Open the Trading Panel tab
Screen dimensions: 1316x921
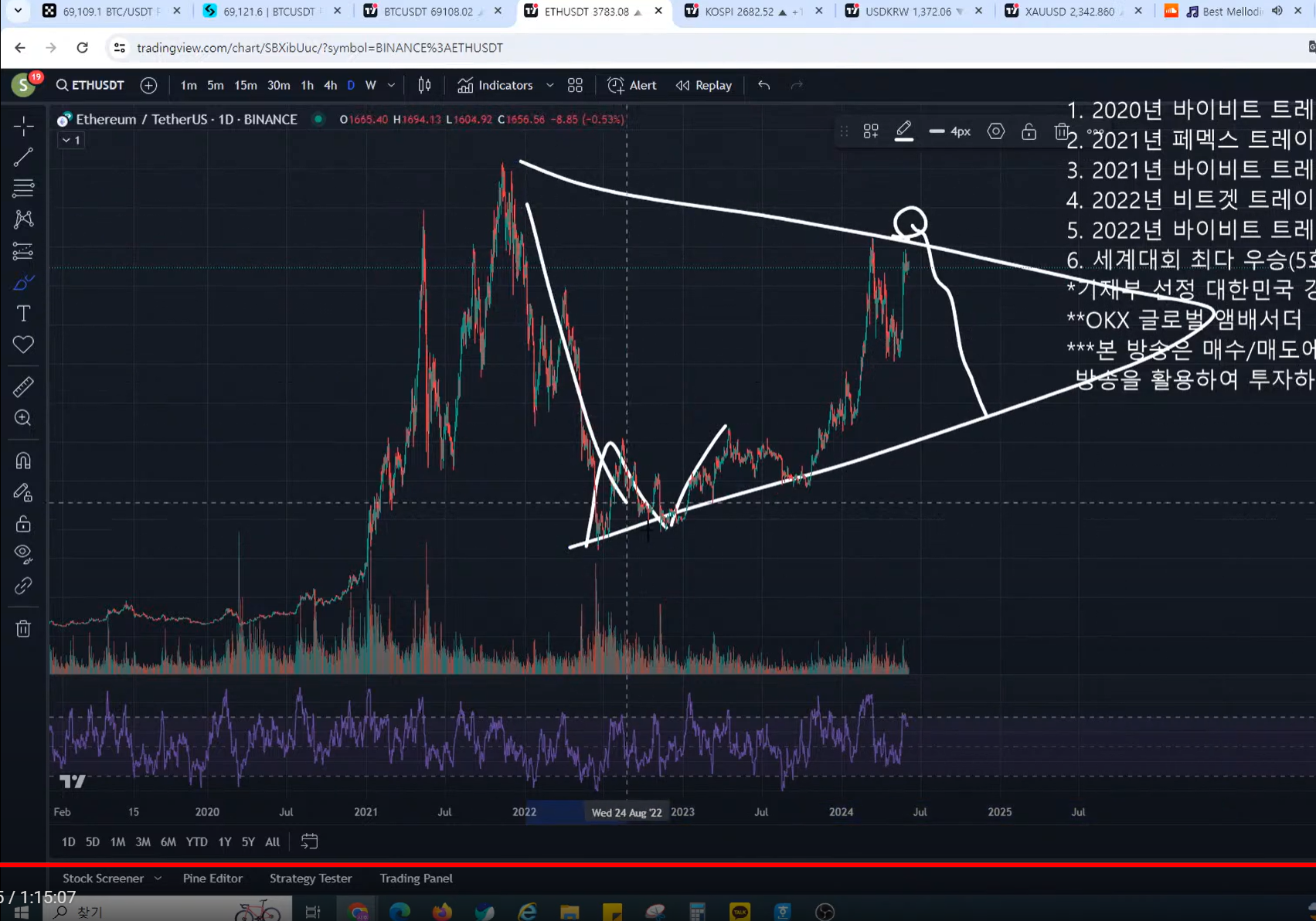(x=416, y=878)
